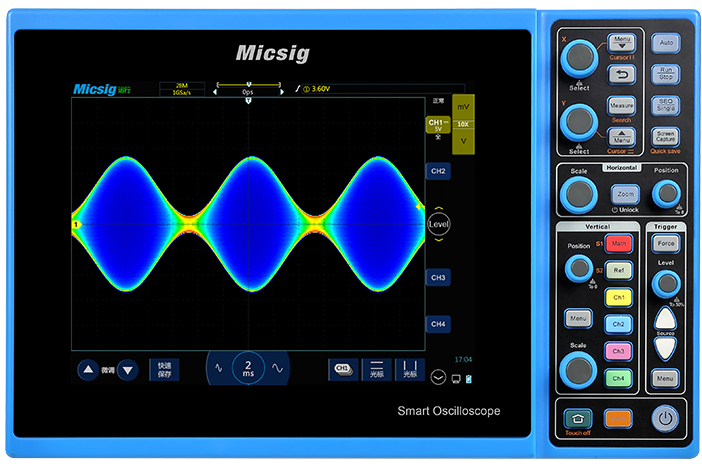Tap the CH3 channel tab on screen
This screenshot has height=466, width=702.
pos(438,278)
